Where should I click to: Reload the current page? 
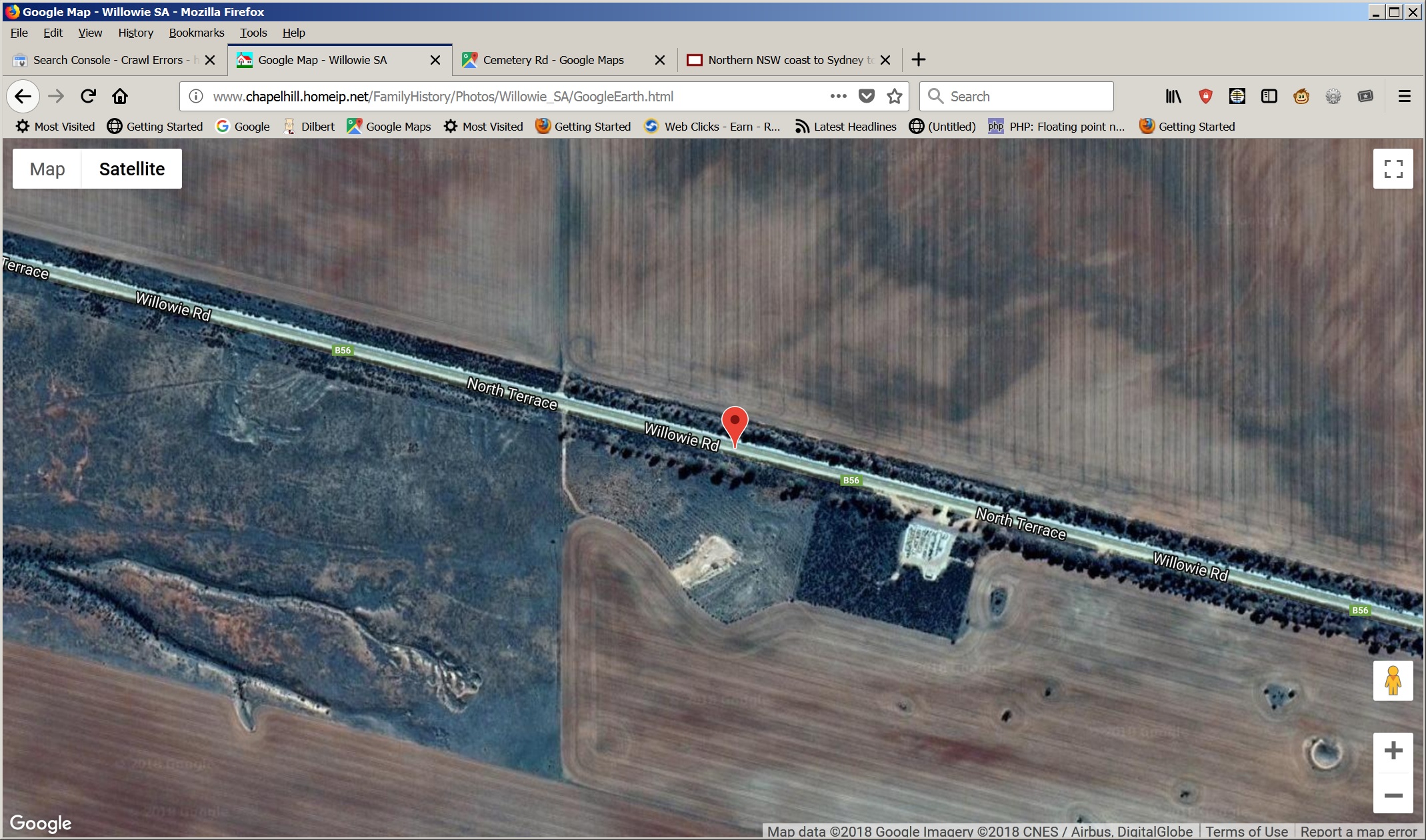coord(88,96)
